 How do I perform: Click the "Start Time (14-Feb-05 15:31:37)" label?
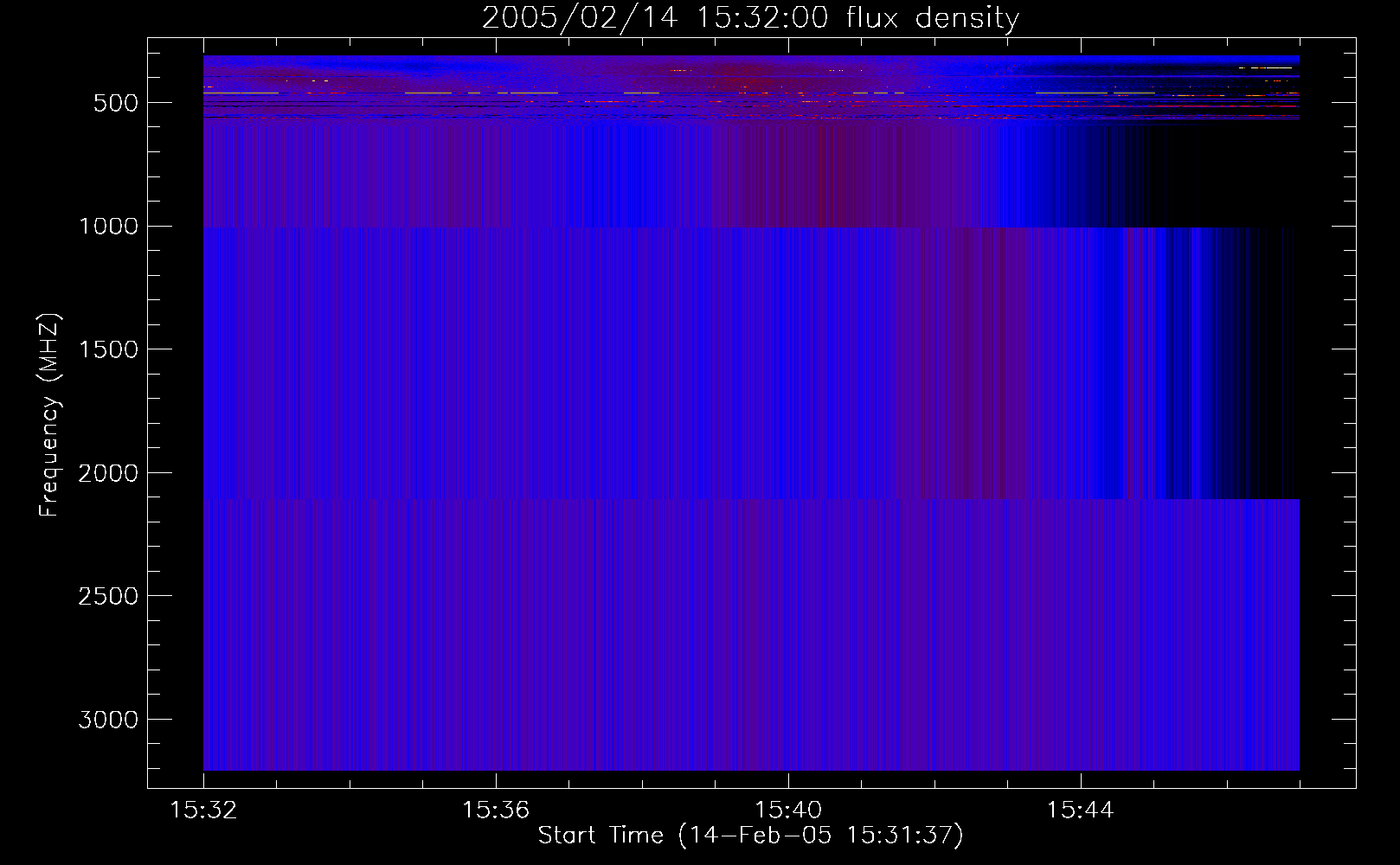click(x=750, y=836)
